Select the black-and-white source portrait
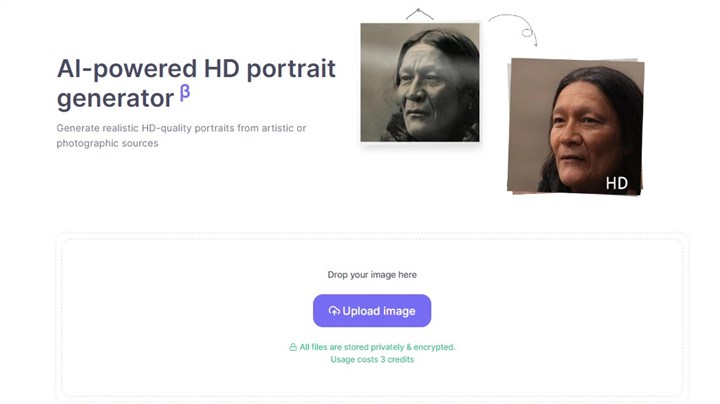Viewport: 720px width, 404px height. point(419,82)
